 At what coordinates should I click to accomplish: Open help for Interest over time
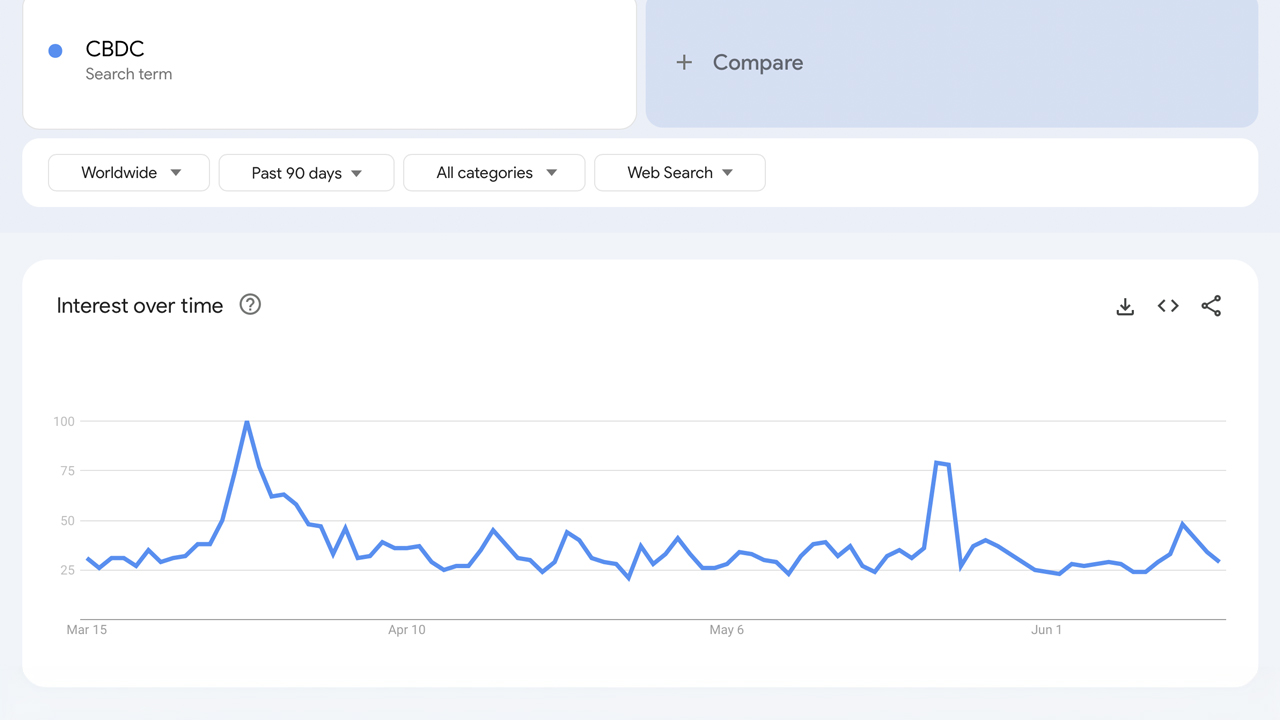pos(250,305)
